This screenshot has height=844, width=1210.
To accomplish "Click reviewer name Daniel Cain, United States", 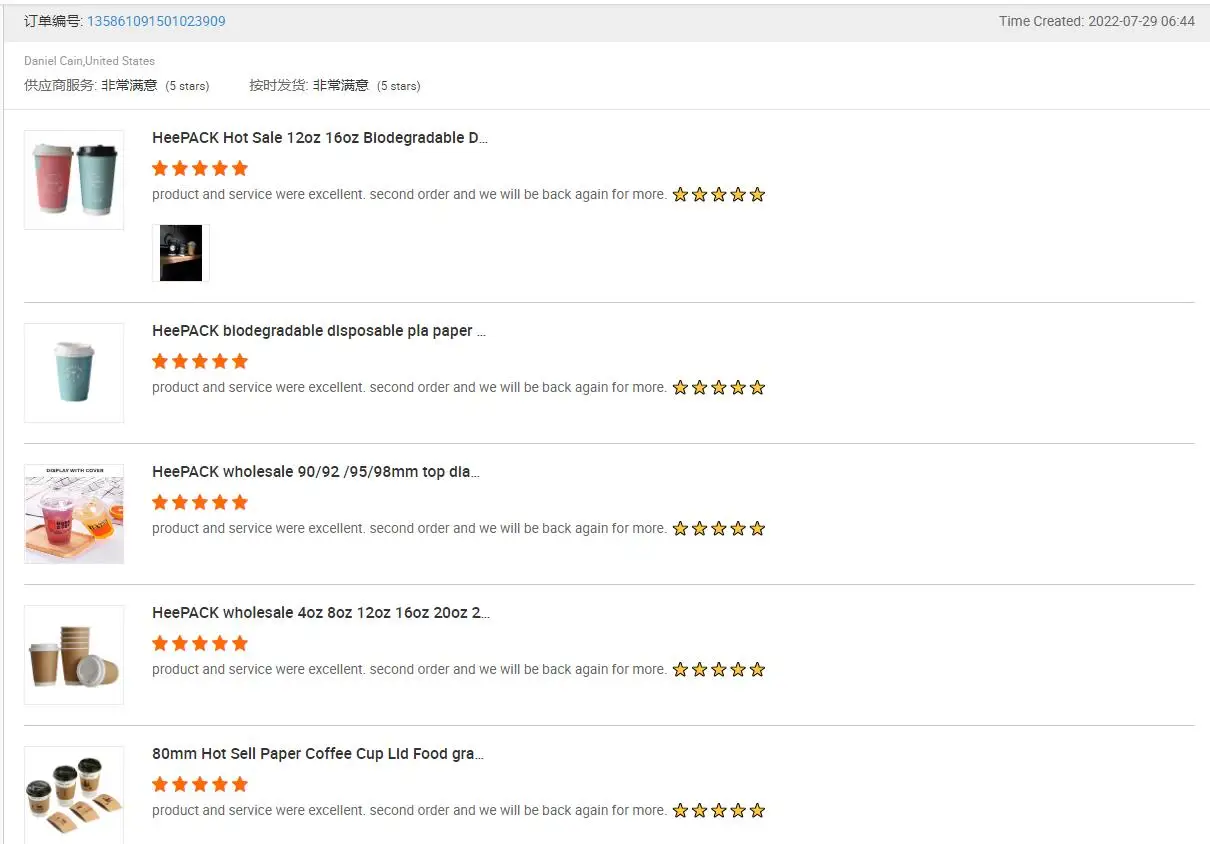I will pyautogui.click(x=90, y=61).
